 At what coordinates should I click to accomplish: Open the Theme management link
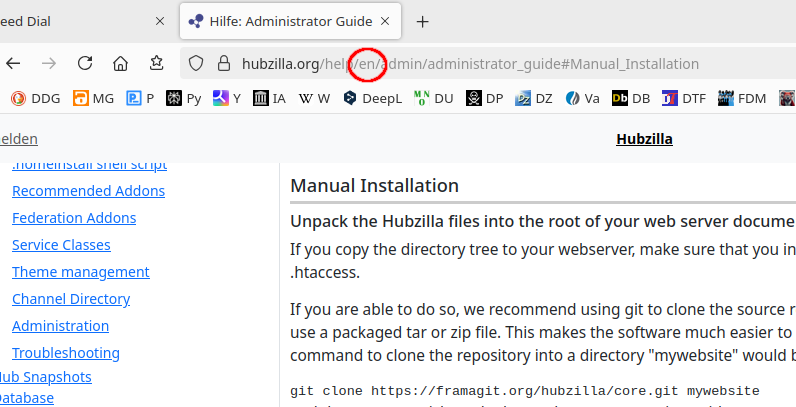coord(80,272)
